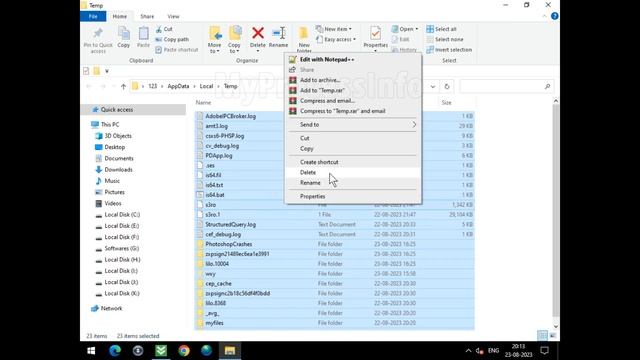Open the Quick Access Toolbar customize arrow

click(x=107, y=71)
